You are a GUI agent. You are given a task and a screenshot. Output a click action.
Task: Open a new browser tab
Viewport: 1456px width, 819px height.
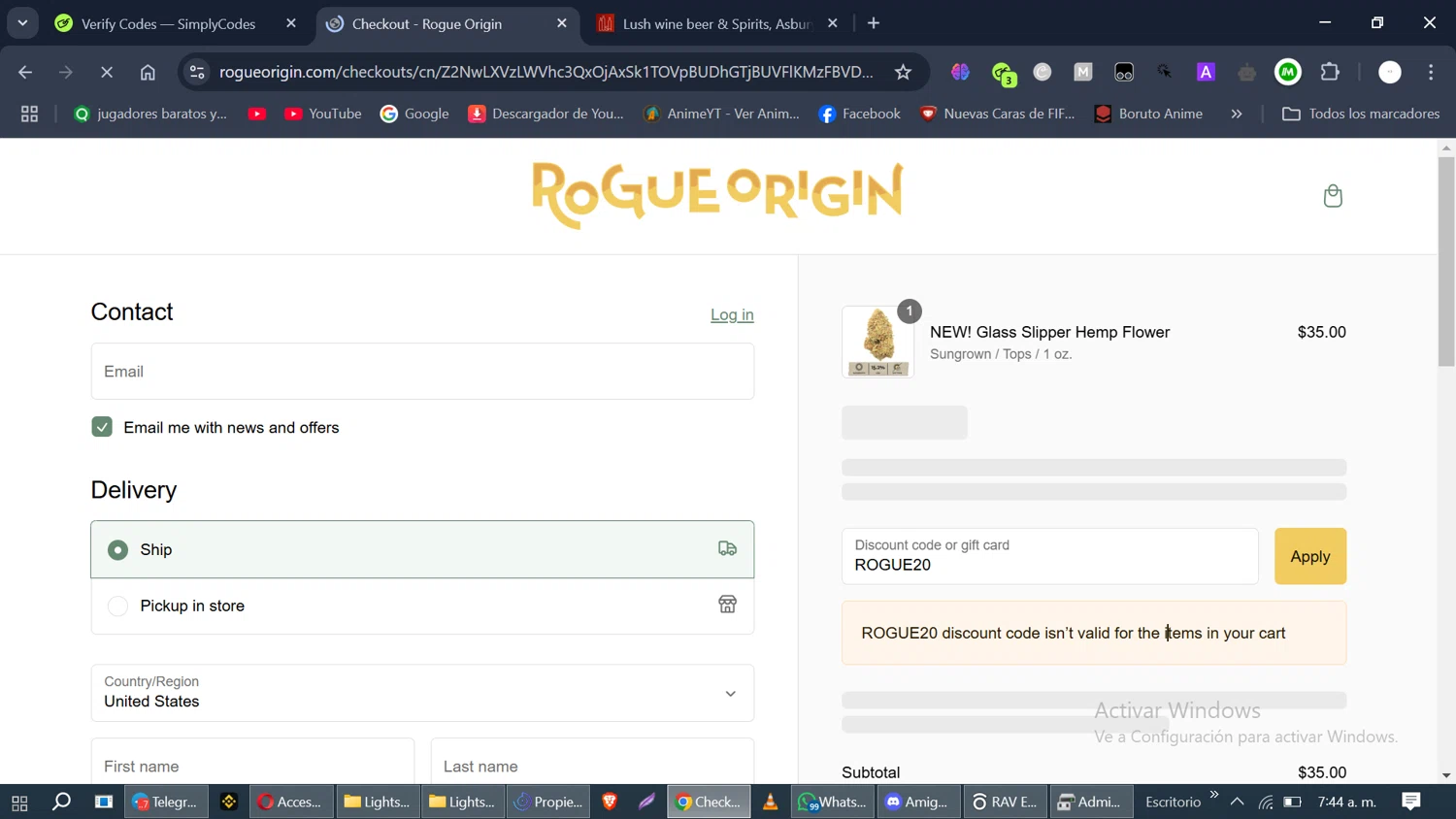(x=874, y=23)
